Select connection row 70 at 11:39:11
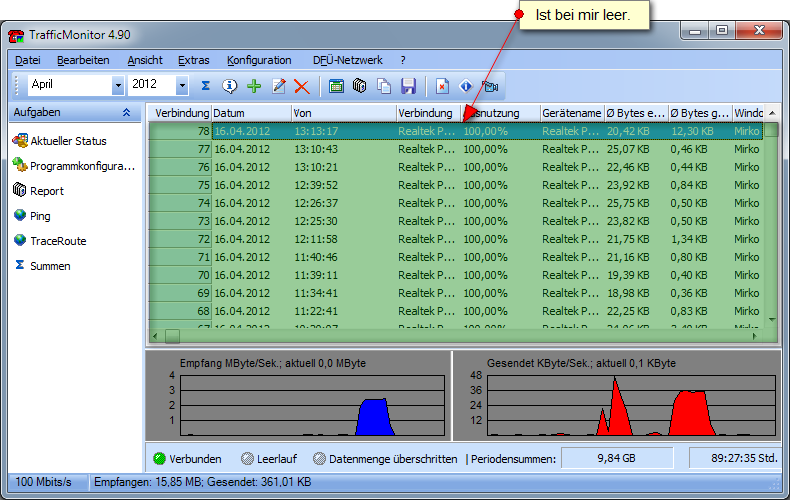The image size is (790, 500). [x=456, y=275]
